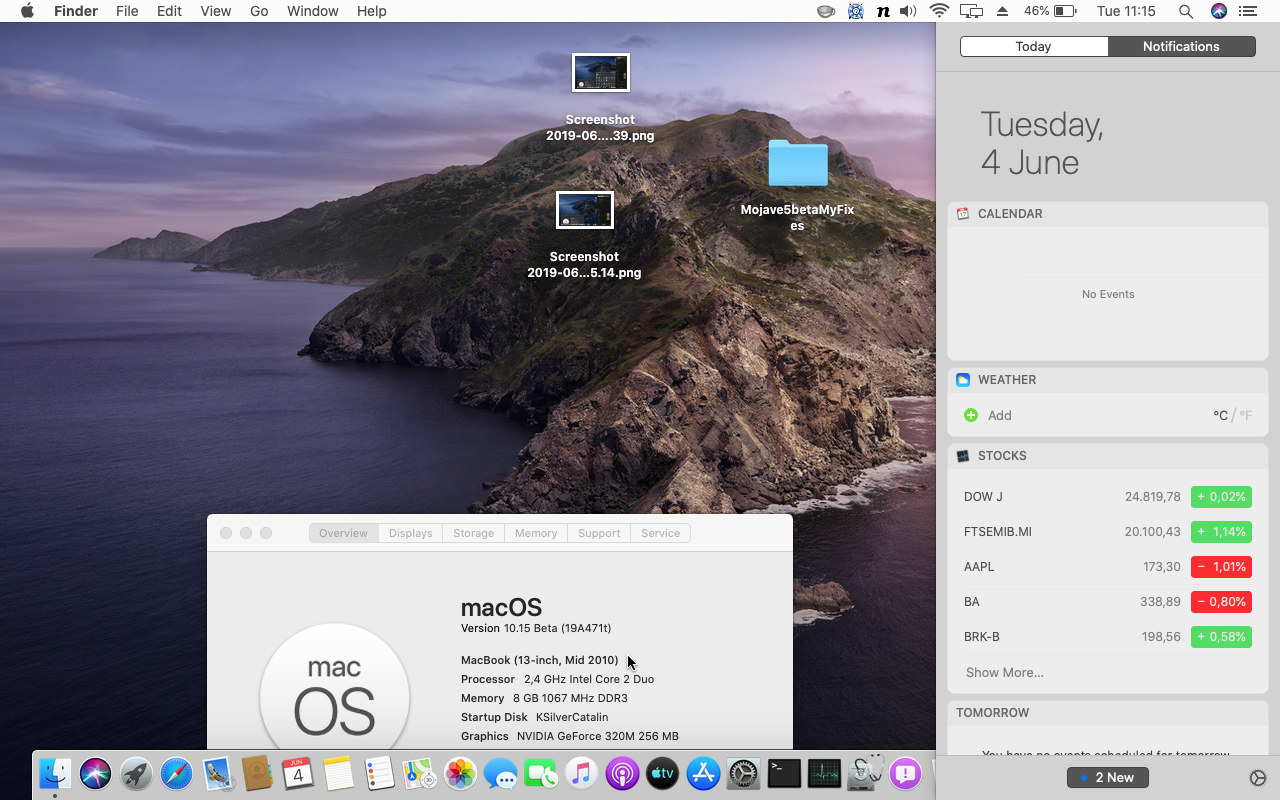Click volume speaker icon in menu bar
Viewport: 1280px width, 800px height.
coord(908,11)
